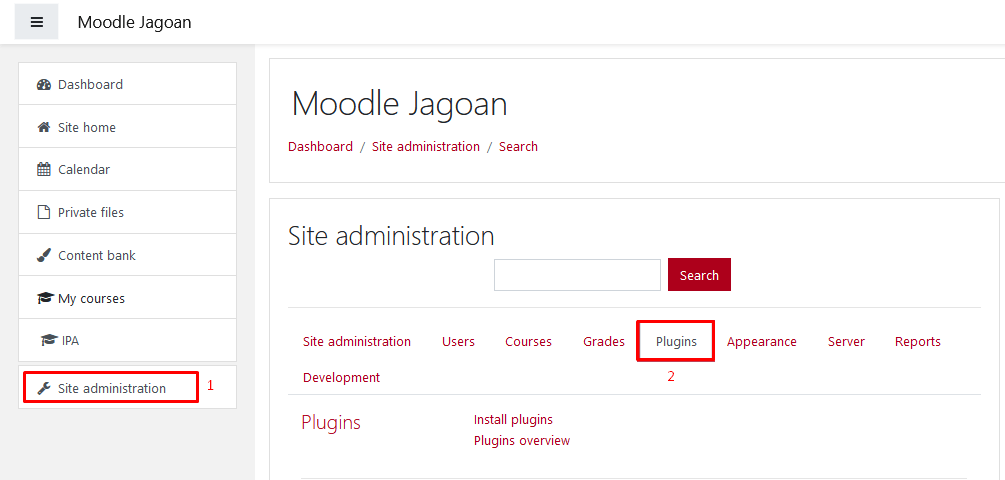The image size is (1005, 480).
Task: Go to Dashboard via breadcrumb link
Action: pos(320,147)
